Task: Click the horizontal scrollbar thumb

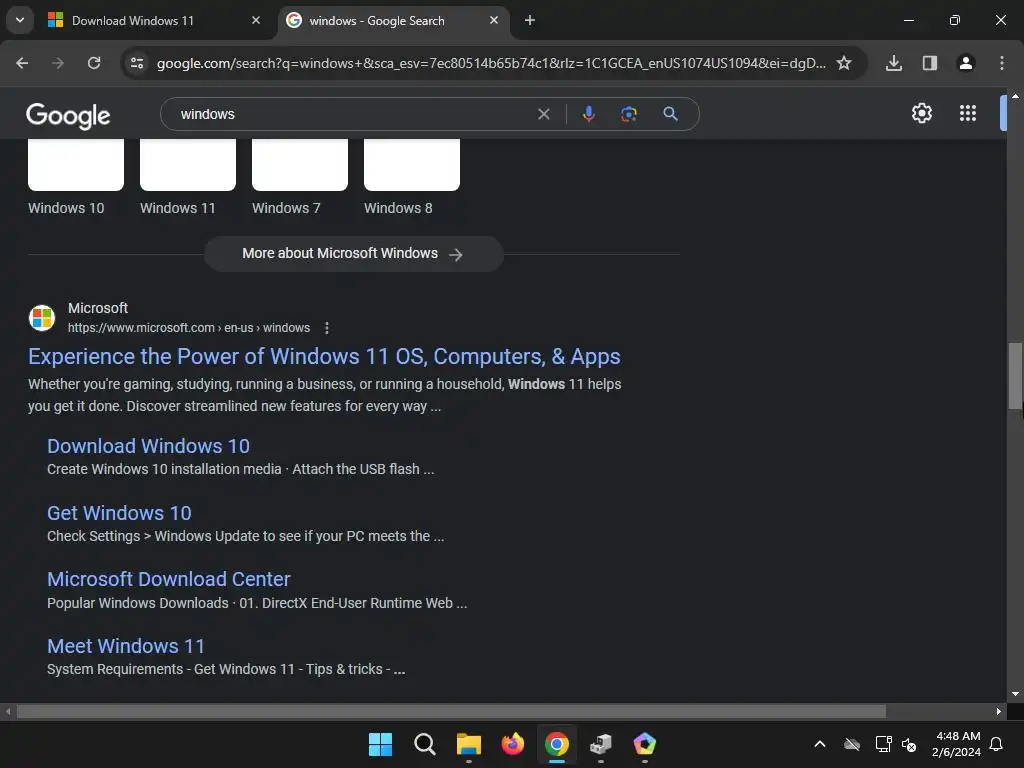Action: coord(451,711)
